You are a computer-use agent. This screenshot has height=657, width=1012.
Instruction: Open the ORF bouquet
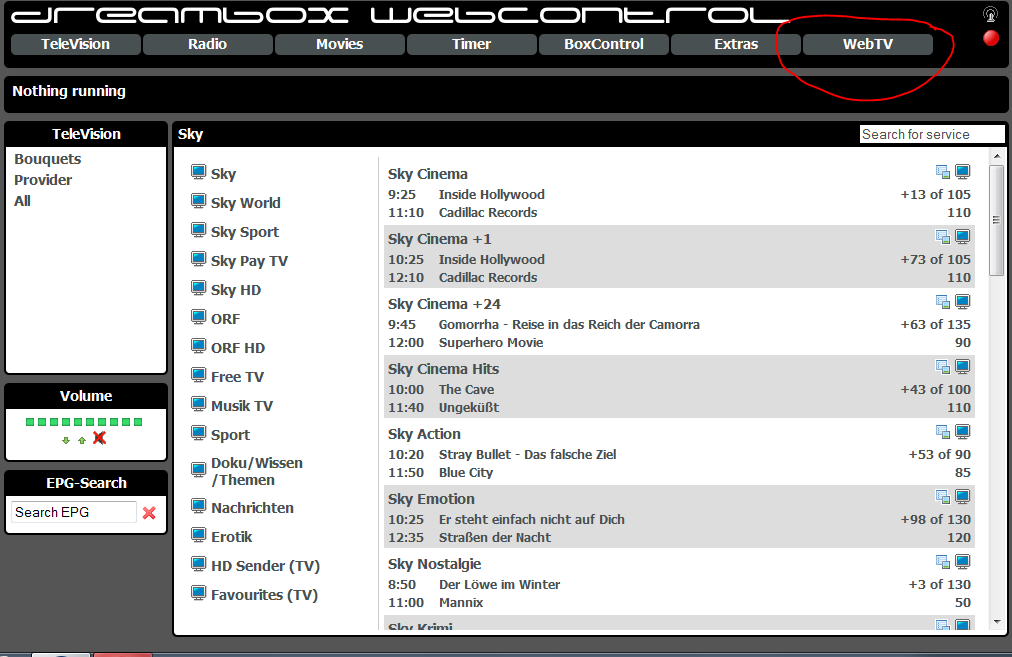(x=225, y=319)
